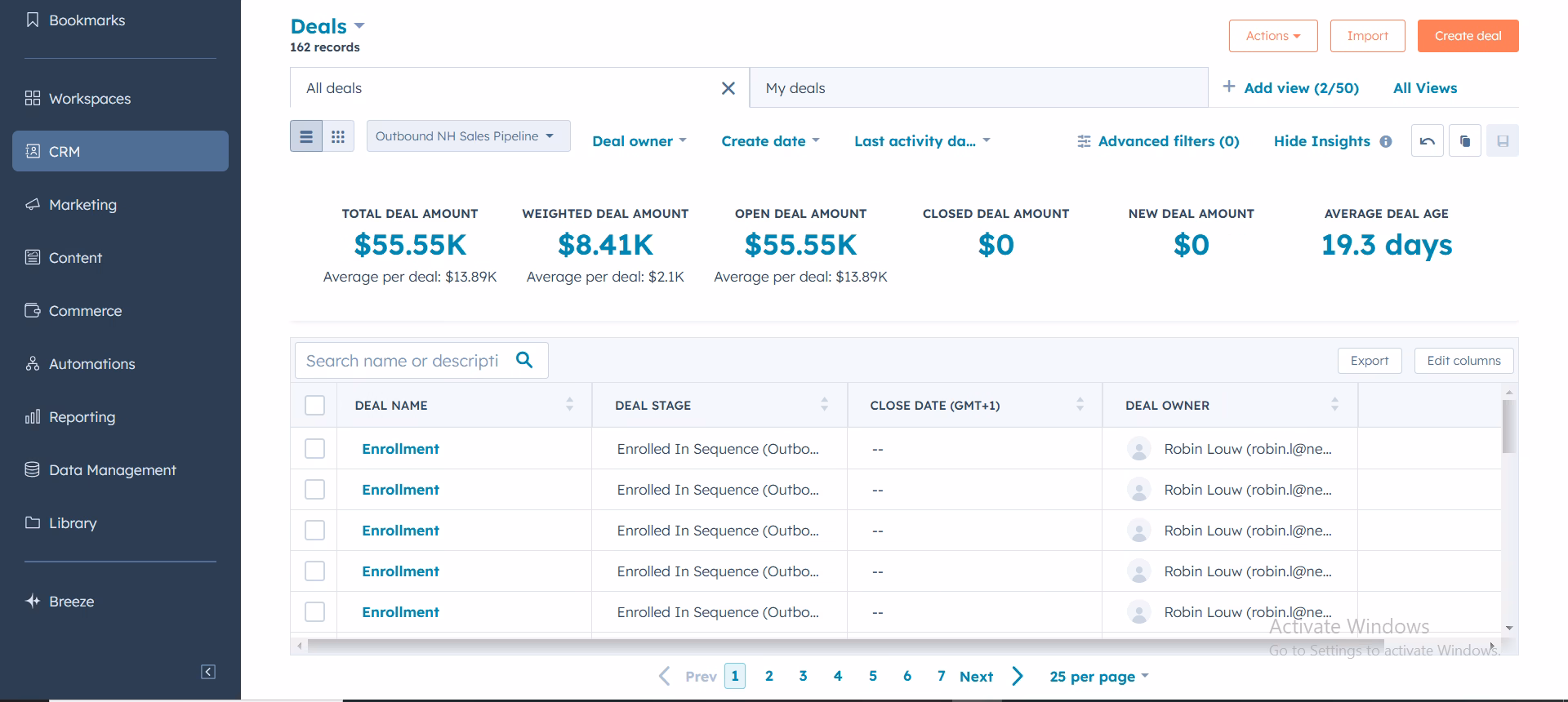The height and width of the screenshot is (702, 1568).
Task: Close the All deals tab
Action: tap(728, 88)
